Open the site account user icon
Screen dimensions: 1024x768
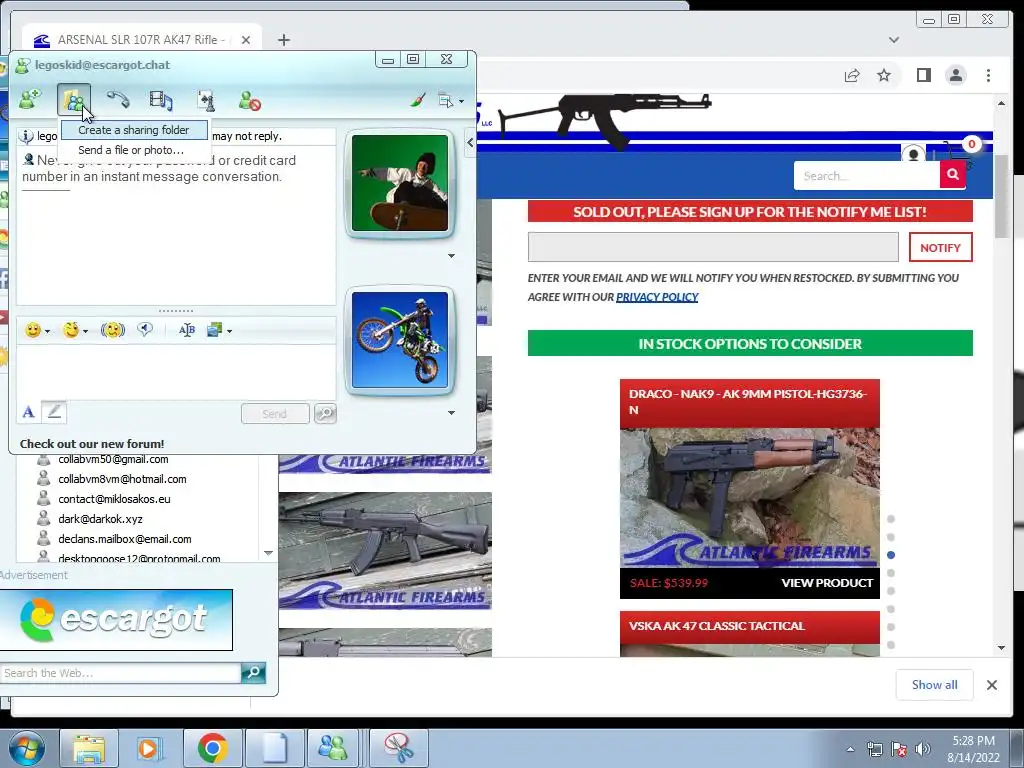pos(914,155)
